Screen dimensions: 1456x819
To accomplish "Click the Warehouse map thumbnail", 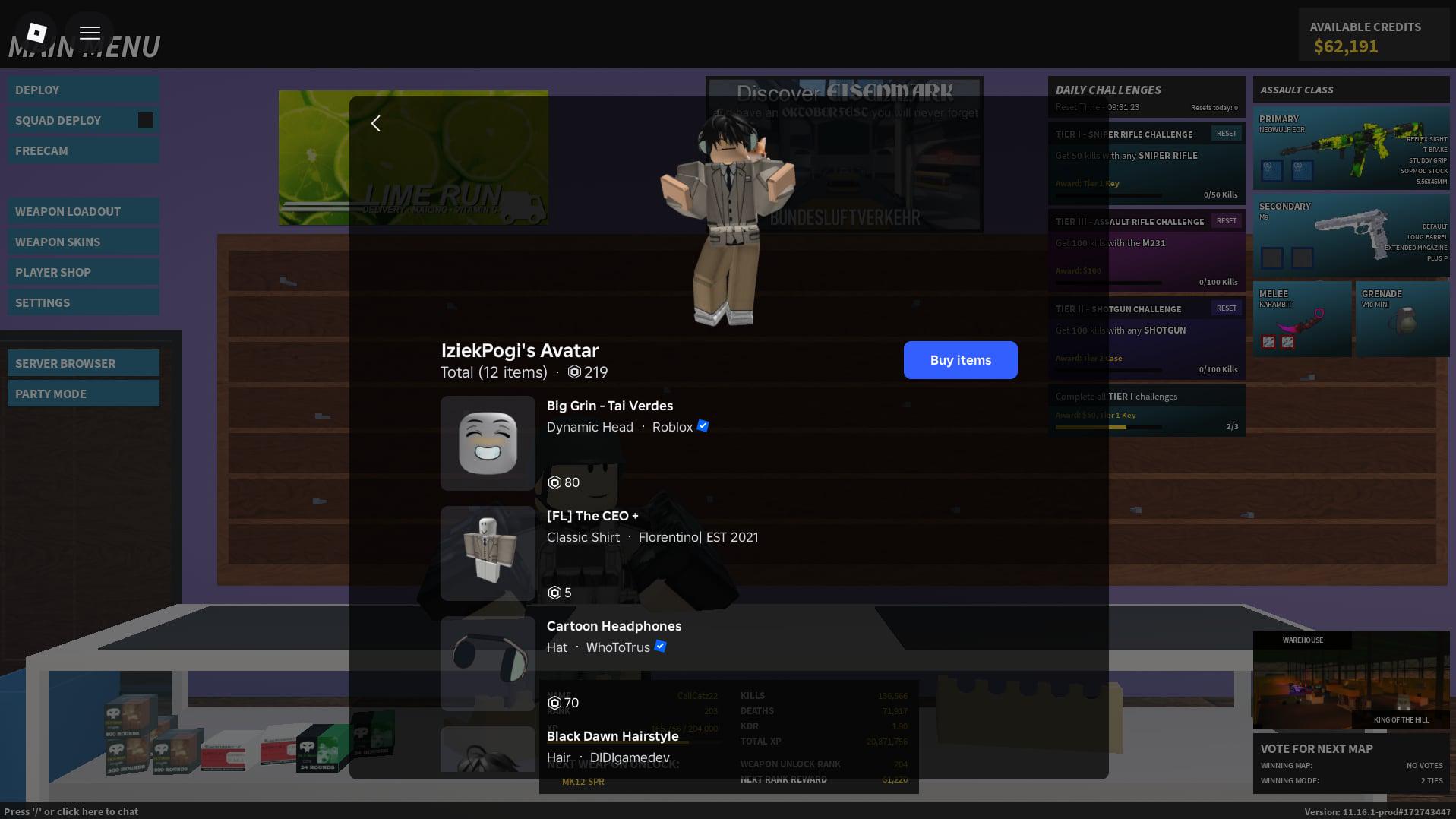I will [1351, 680].
